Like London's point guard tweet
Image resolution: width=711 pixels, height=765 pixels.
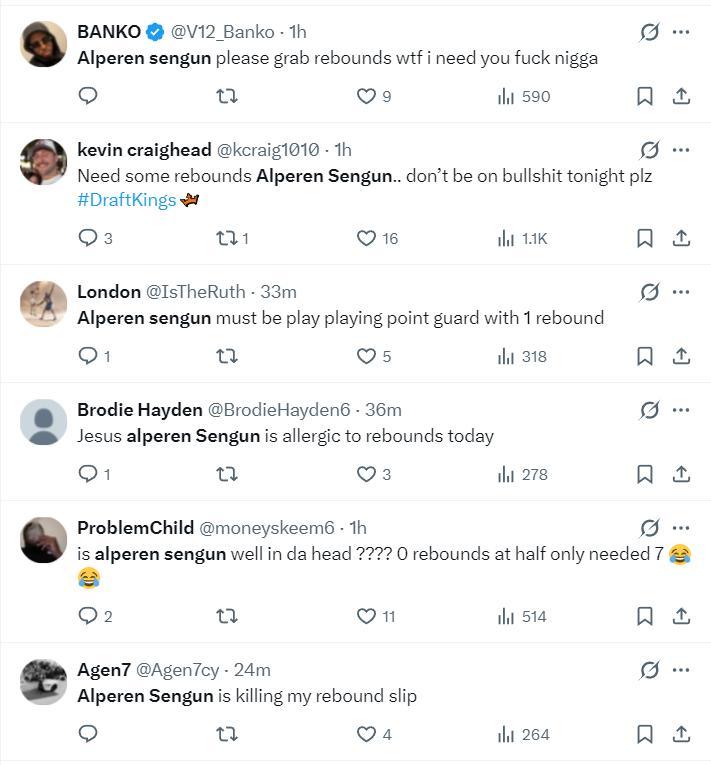point(367,356)
